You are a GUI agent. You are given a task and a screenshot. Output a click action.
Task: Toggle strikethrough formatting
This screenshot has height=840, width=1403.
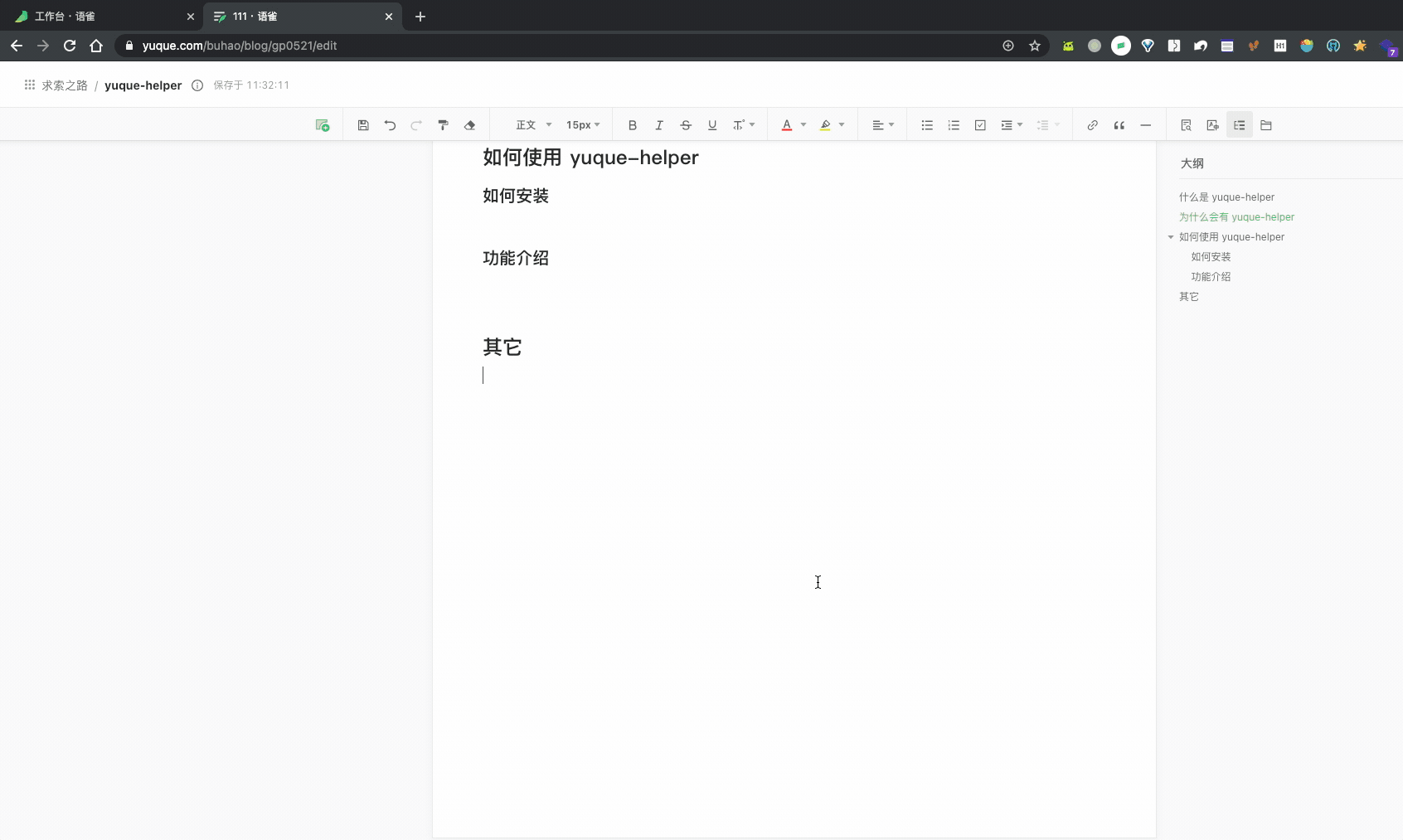click(686, 125)
